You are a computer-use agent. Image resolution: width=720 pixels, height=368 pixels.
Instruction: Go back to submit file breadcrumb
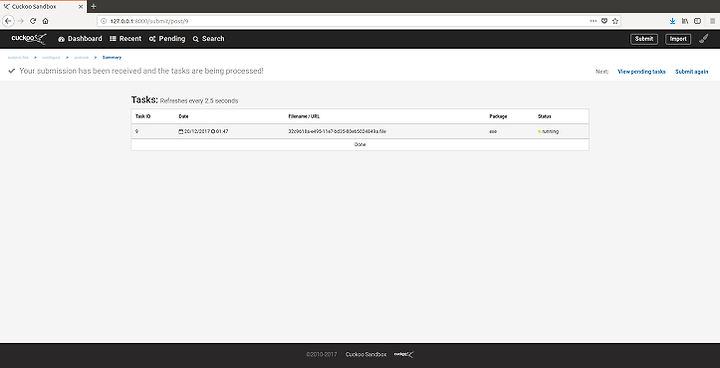tap(18, 57)
